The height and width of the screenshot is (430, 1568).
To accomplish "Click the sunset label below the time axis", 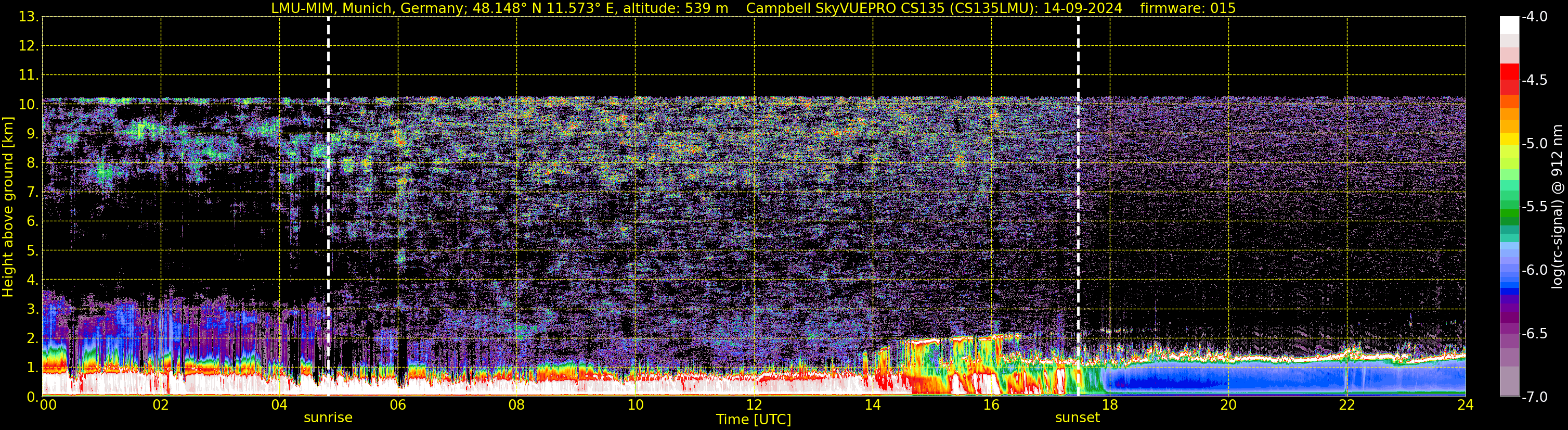I will [1078, 418].
